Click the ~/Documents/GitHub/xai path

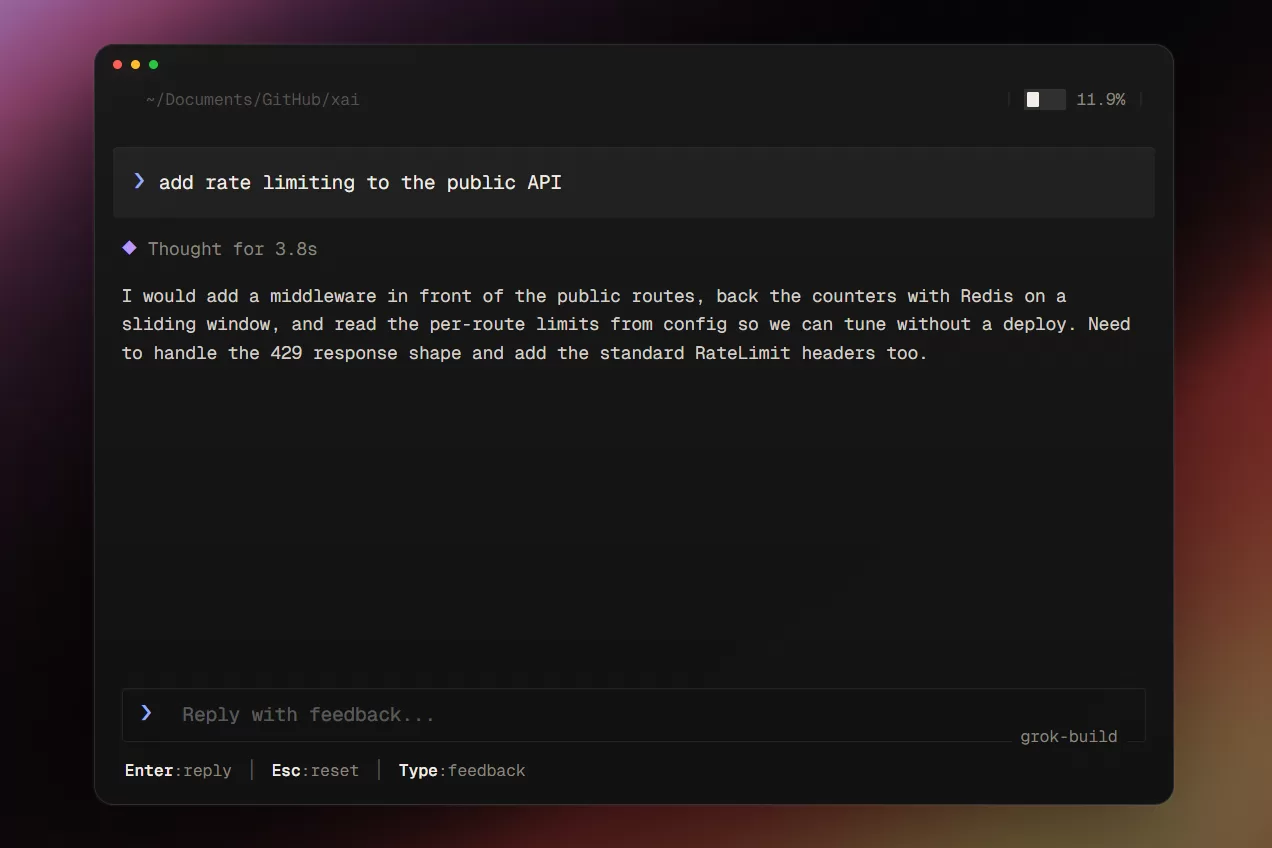point(252,100)
